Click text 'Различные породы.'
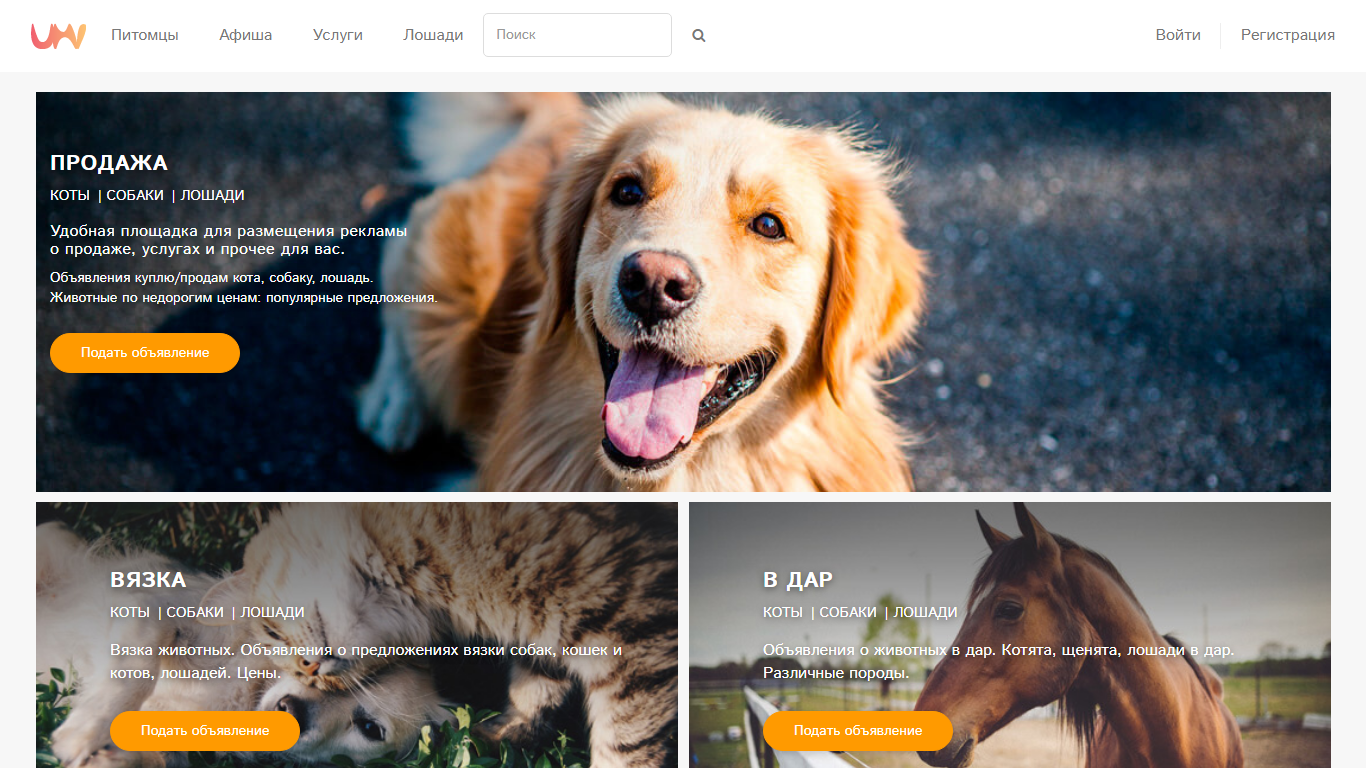The width and height of the screenshot is (1366, 768). [x=836, y=674]
